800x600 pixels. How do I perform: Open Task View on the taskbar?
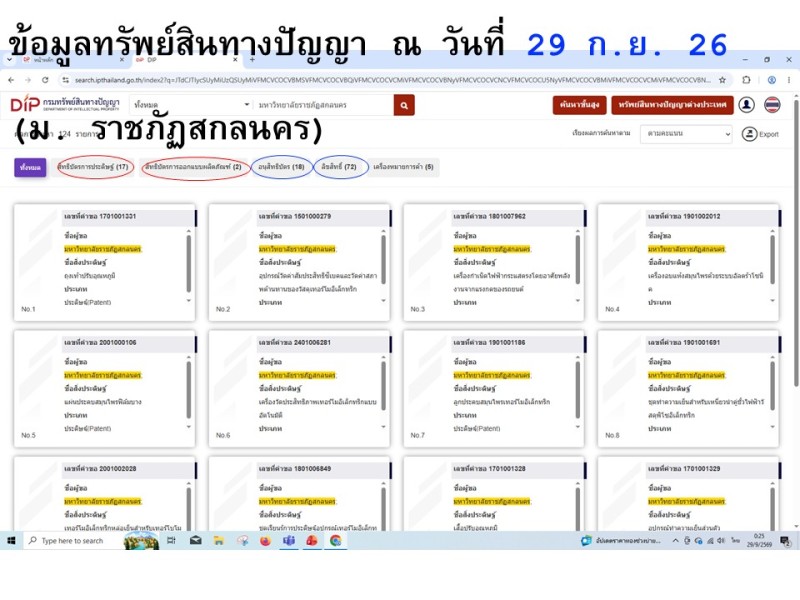point(171,540)
